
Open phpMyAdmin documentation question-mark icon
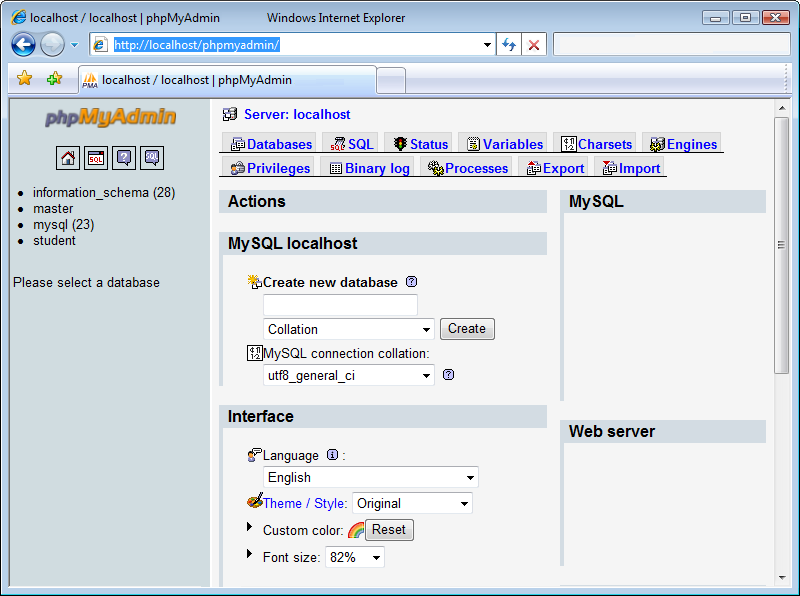(x=124, y=158)
